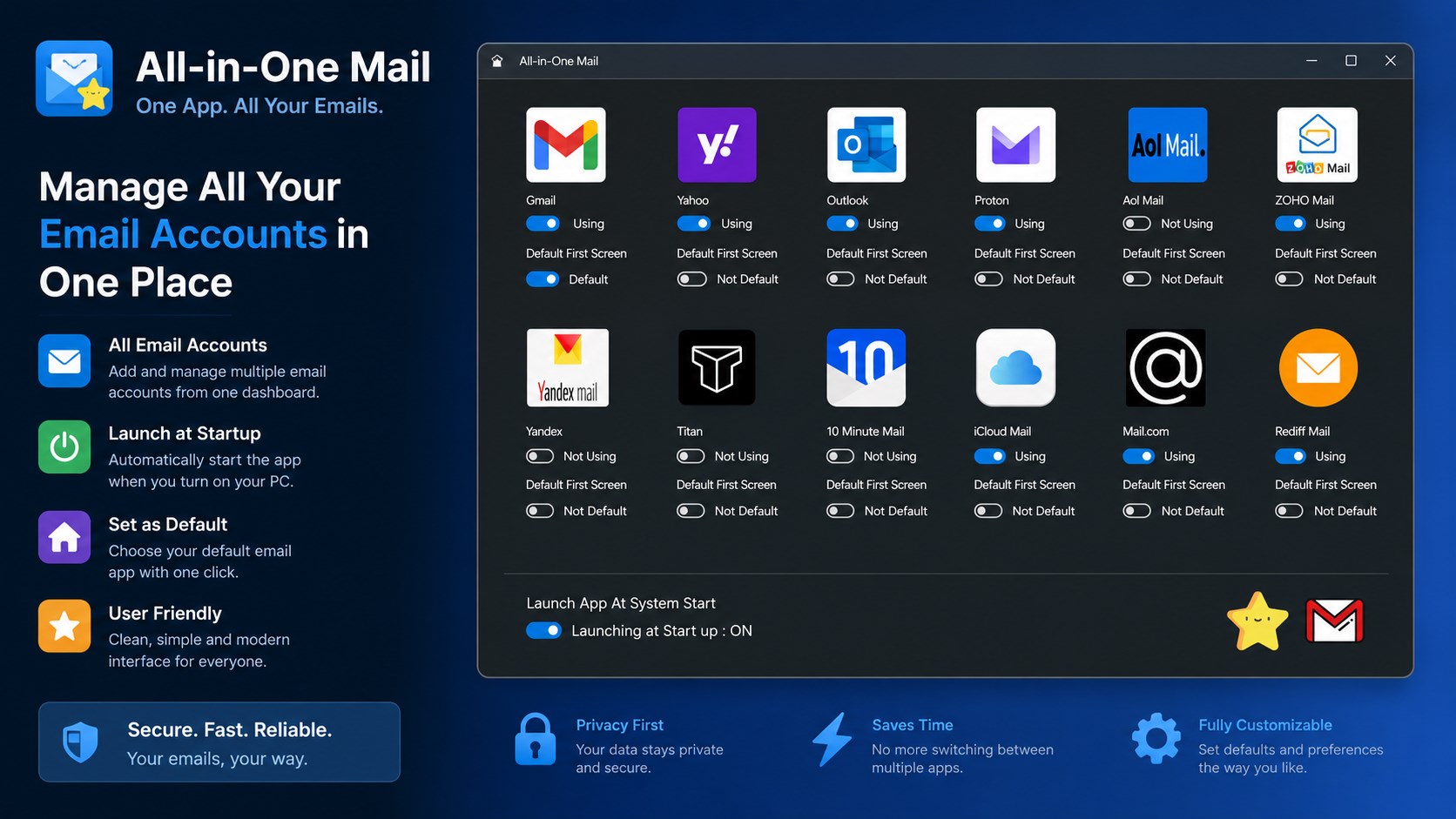Click the All-in-One Mail logo icon
Screen dimensions: 1456x819
pos(74,78)
